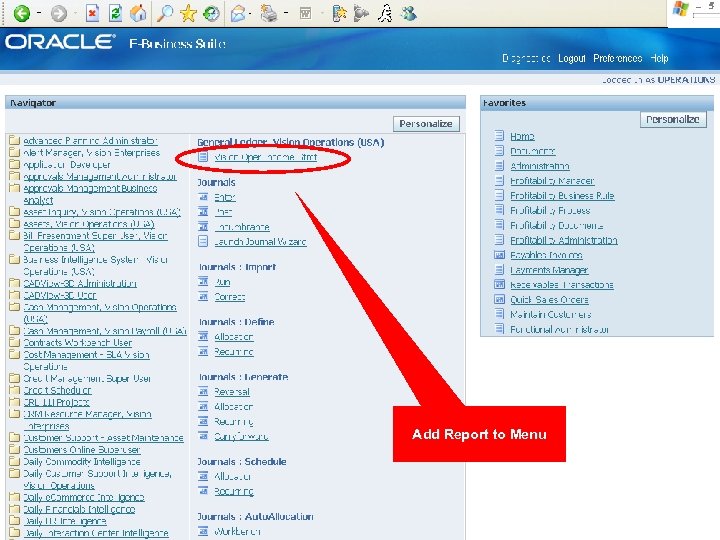
Task: Open Preferences from the header
Action: 618,58
